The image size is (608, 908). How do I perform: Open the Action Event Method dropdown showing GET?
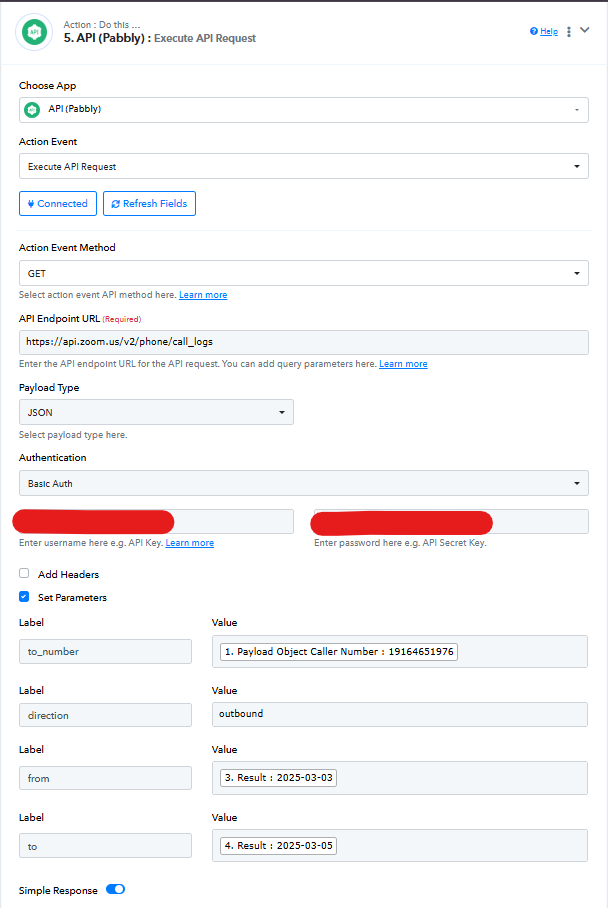coord(303,273)
